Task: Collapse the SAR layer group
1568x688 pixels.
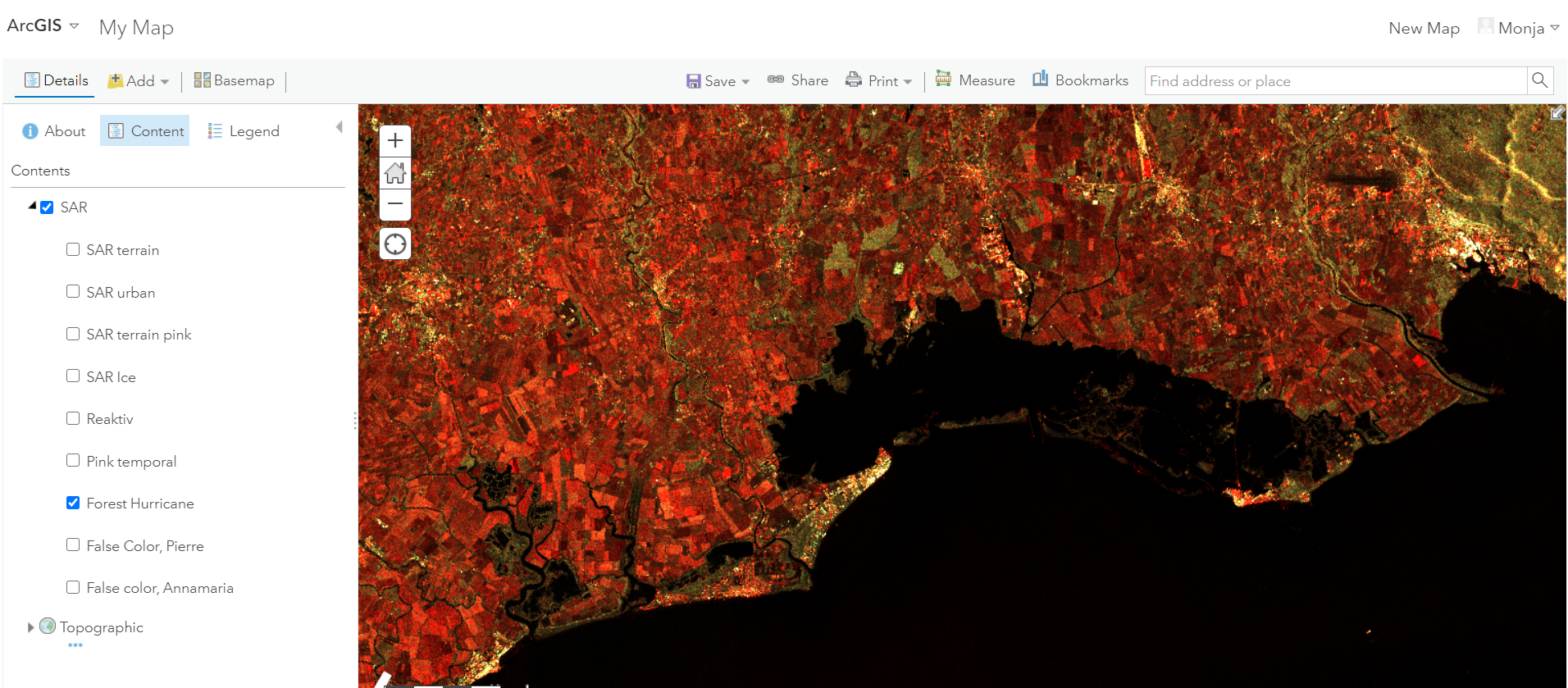Action: tap(32, 207)
